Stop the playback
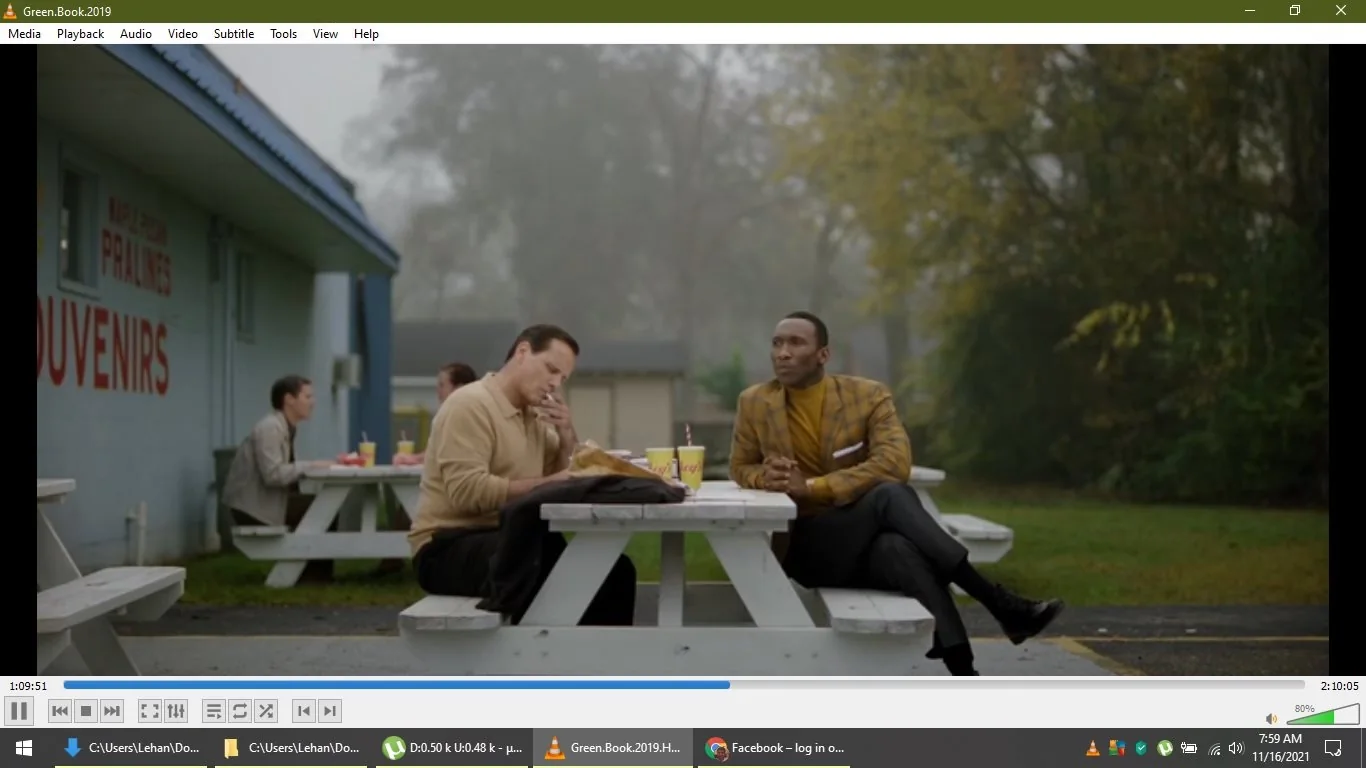Viewport: 1366px width, 768px height. 86,711
